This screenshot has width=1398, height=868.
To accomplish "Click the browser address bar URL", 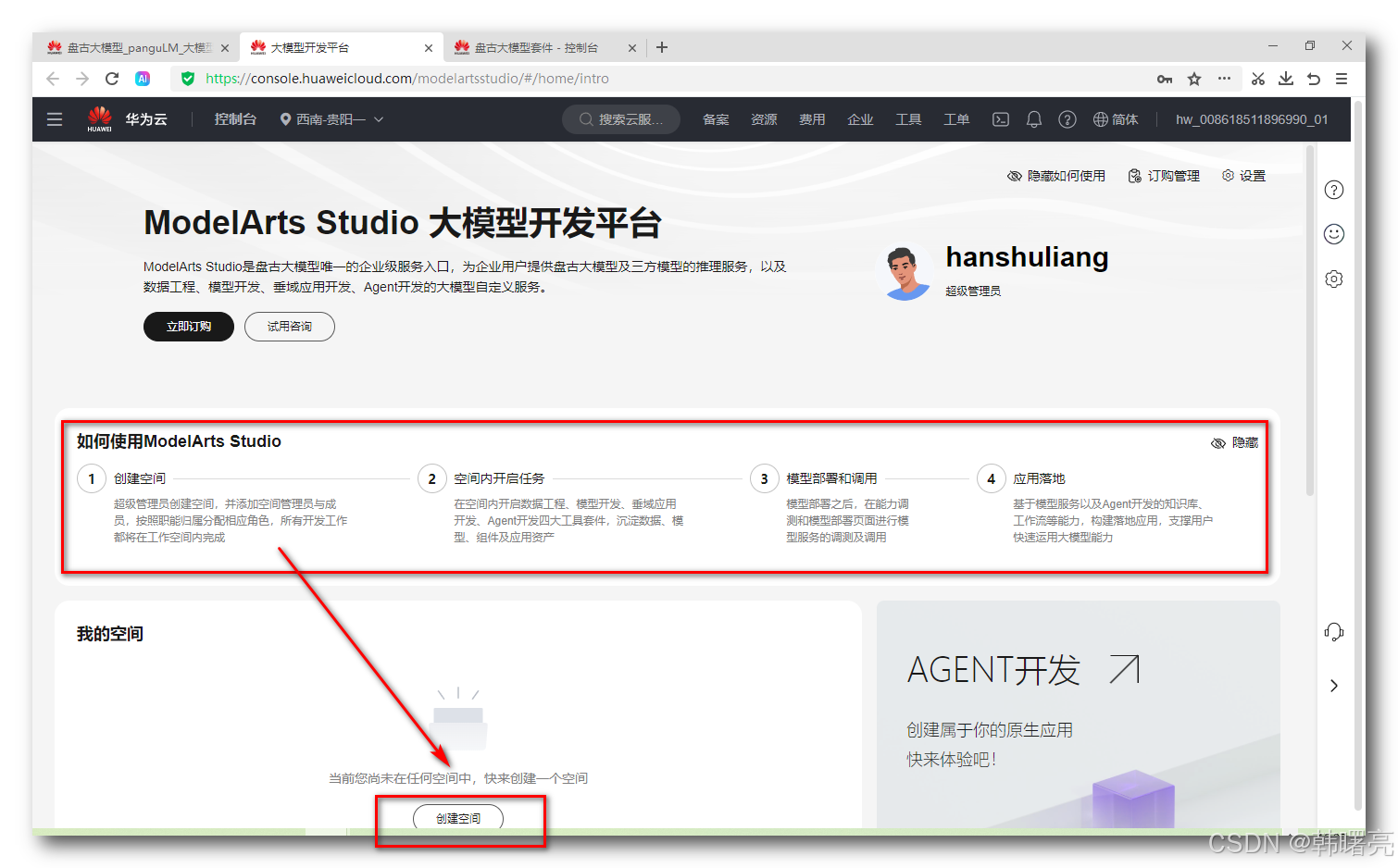I will tap(407, 79).
